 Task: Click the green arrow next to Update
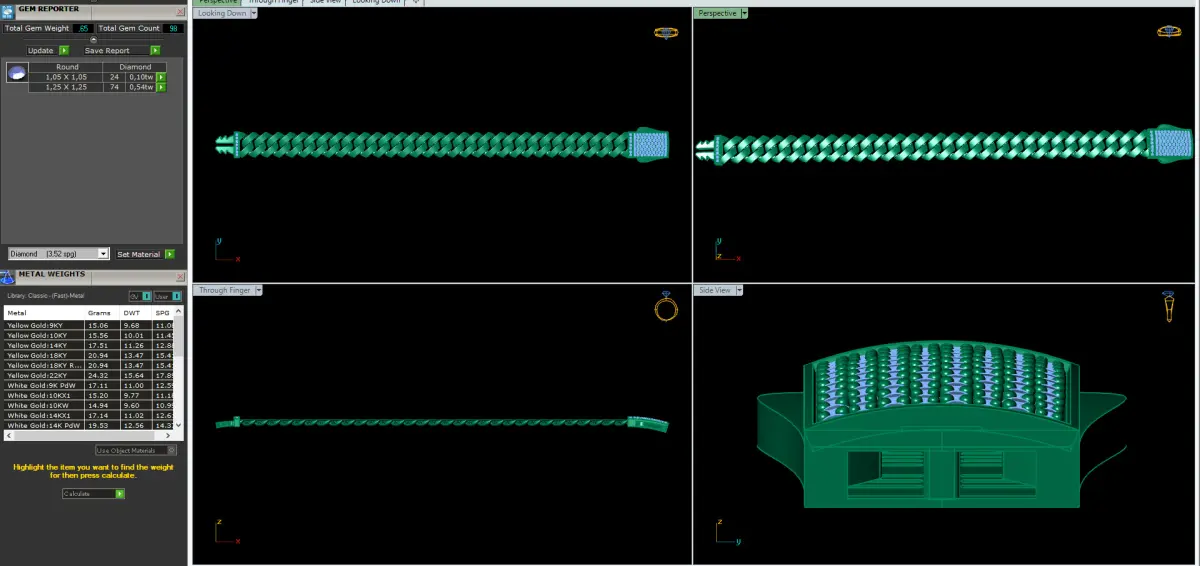(x=64, y=50)
